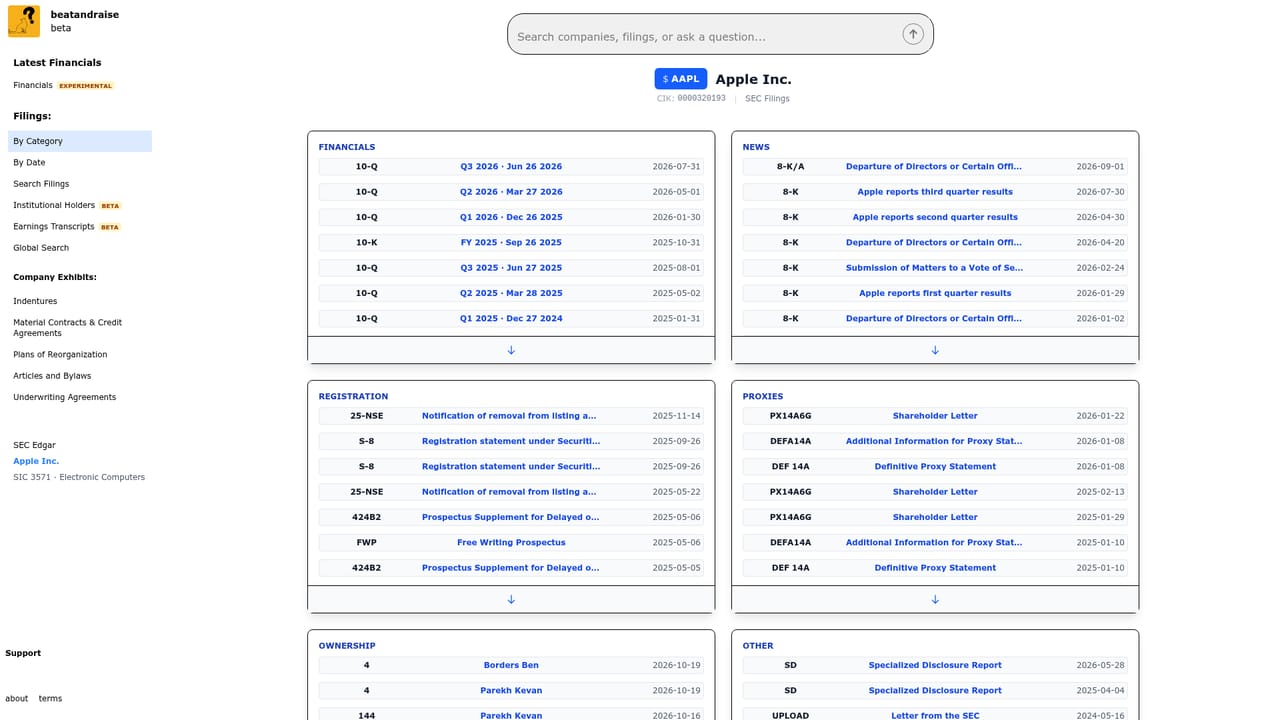Expand the News filings list
Viewport: 1280px width, 720px height.
[x=935, y=350]
